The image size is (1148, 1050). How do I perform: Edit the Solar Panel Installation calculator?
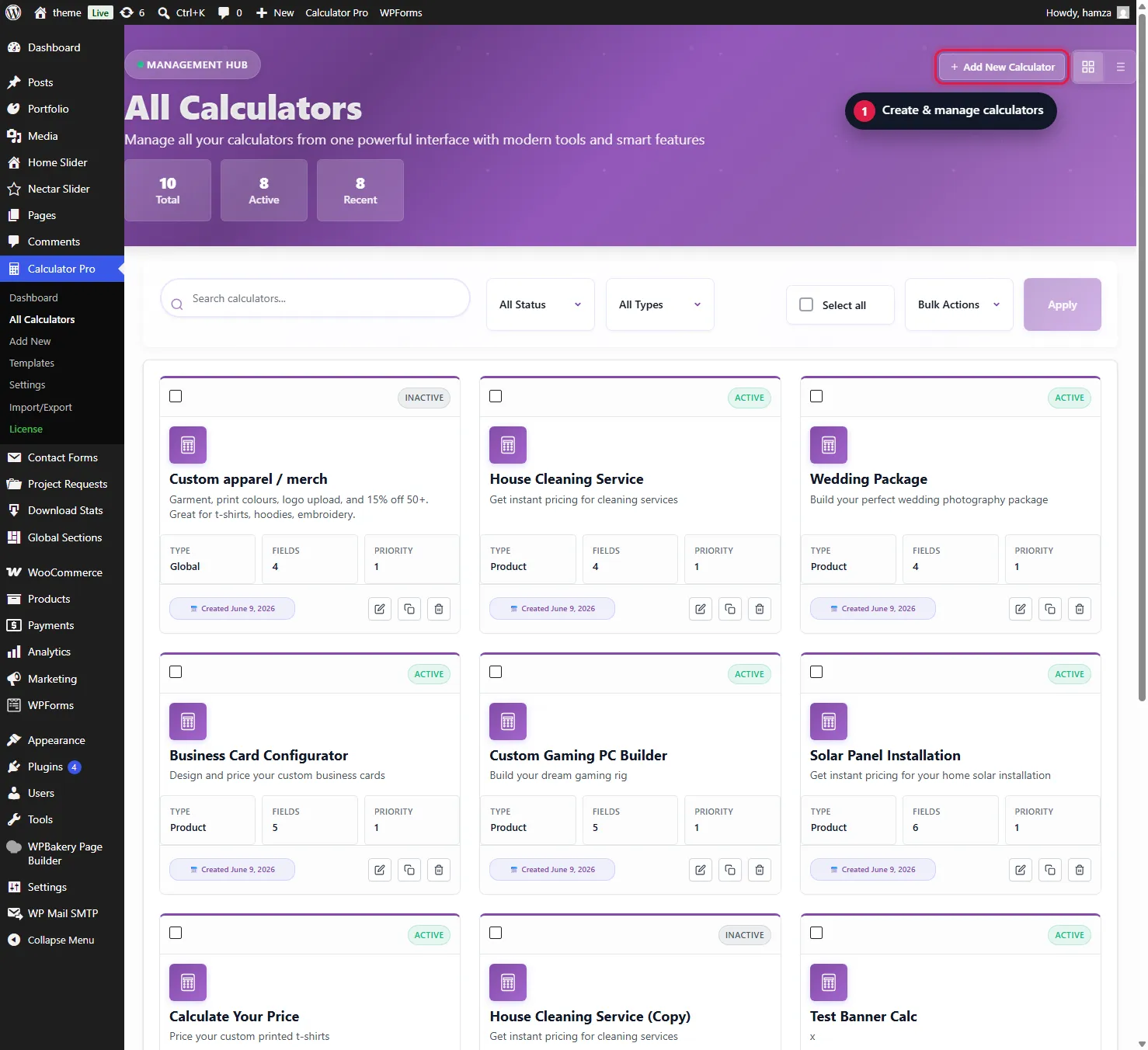point(1021,870)
